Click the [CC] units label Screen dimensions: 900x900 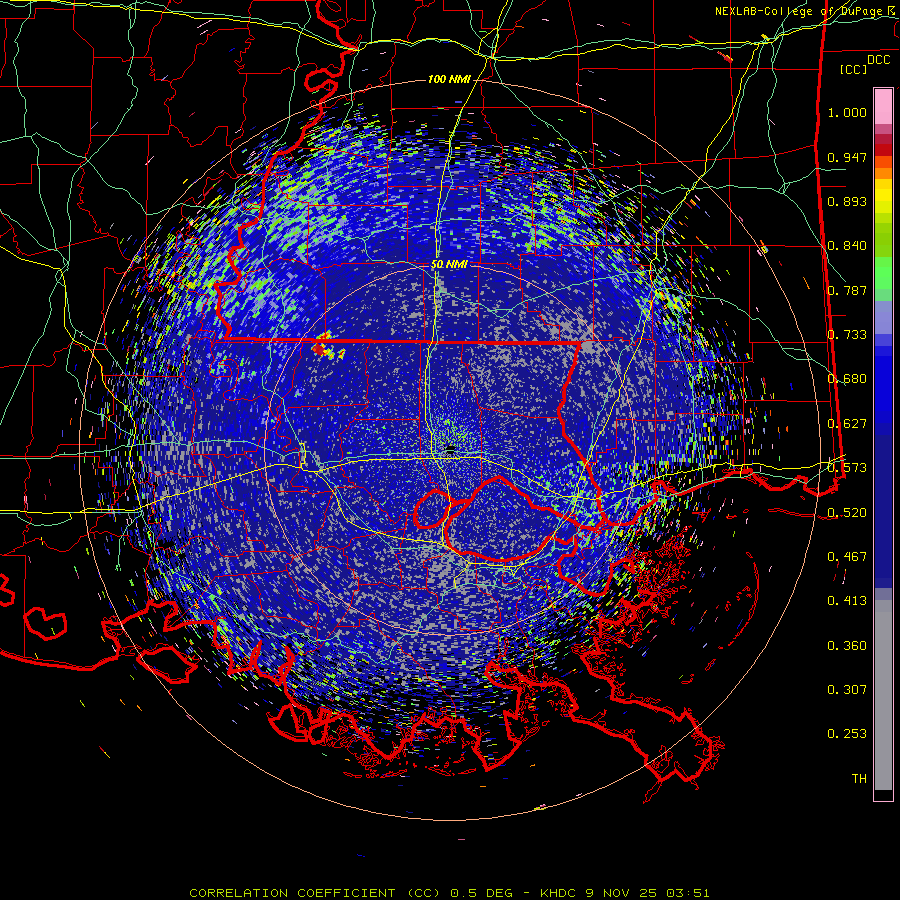(853, 69)
